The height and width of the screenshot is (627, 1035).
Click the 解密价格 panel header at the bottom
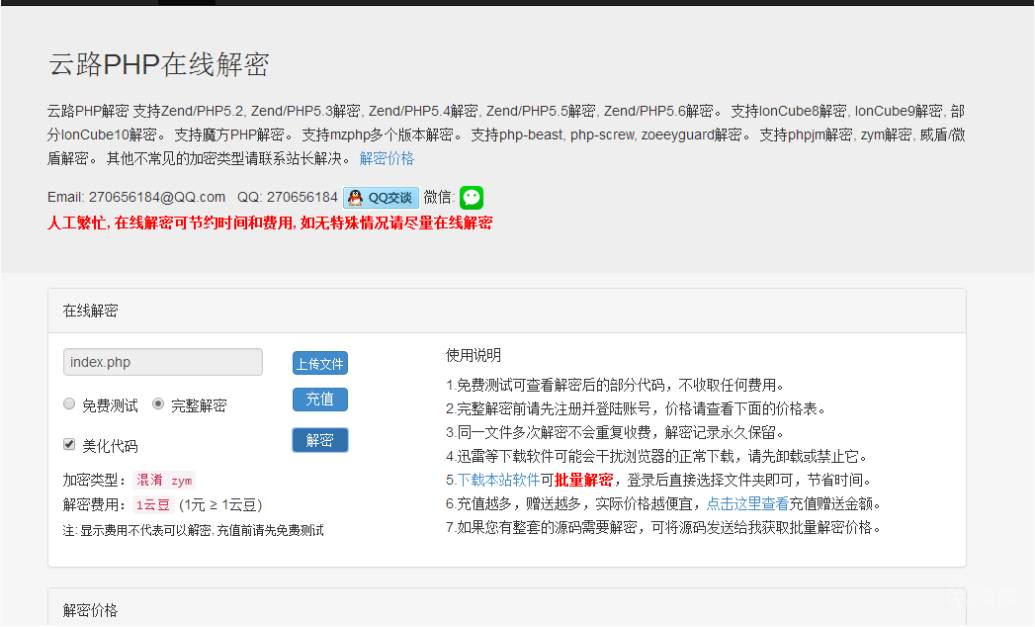pyautogui.click(x=507, y=609)
